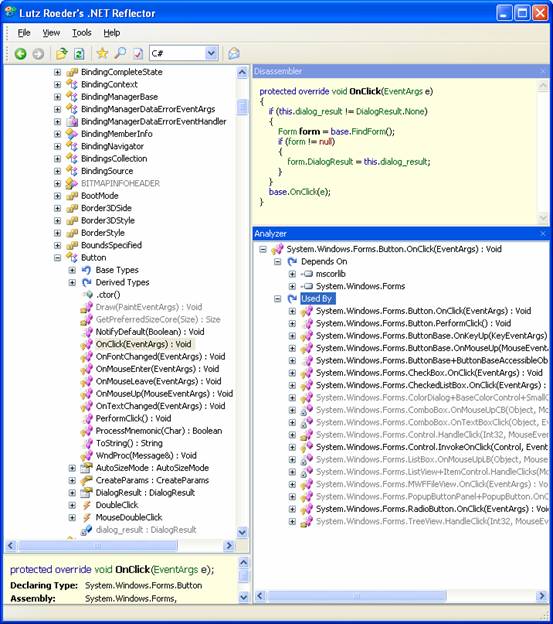Select NotifyDefault(Boolean) : Void method
553x624 pixels.
pos(150,332)
